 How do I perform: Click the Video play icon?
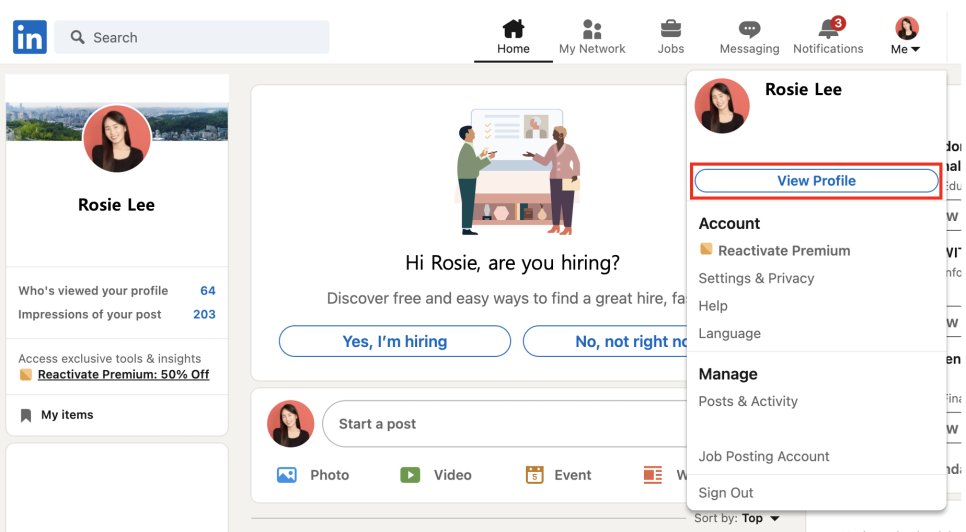410,475
